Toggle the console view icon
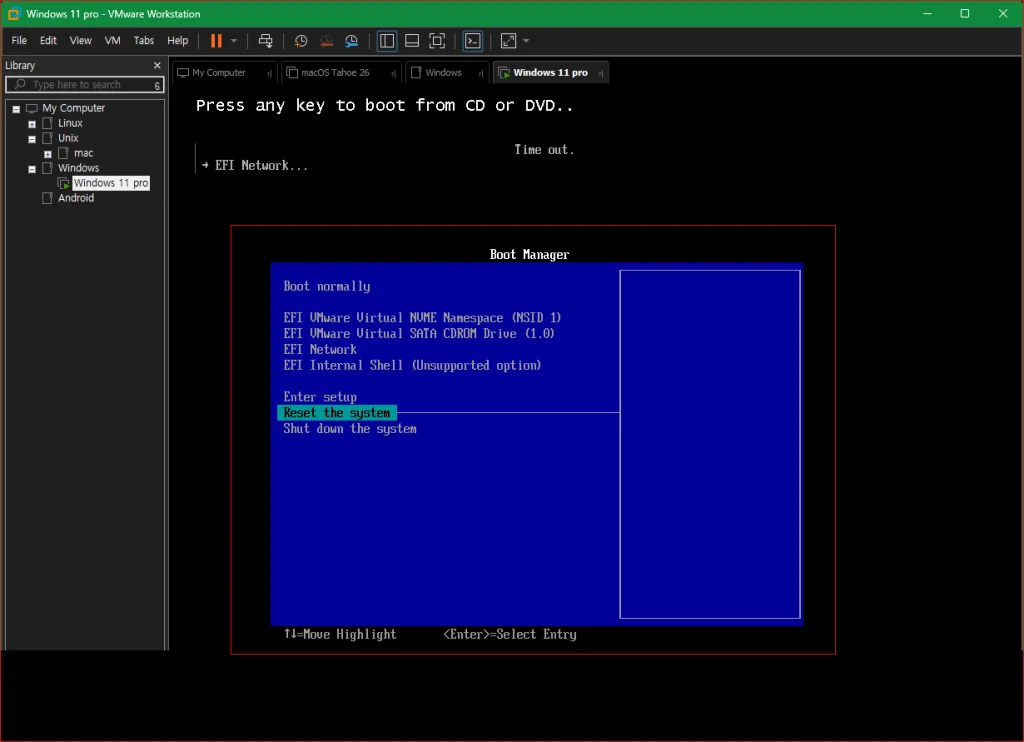The width and height of the screenshot is (1024, 742). pyautogui.click(x=473, y=40)
